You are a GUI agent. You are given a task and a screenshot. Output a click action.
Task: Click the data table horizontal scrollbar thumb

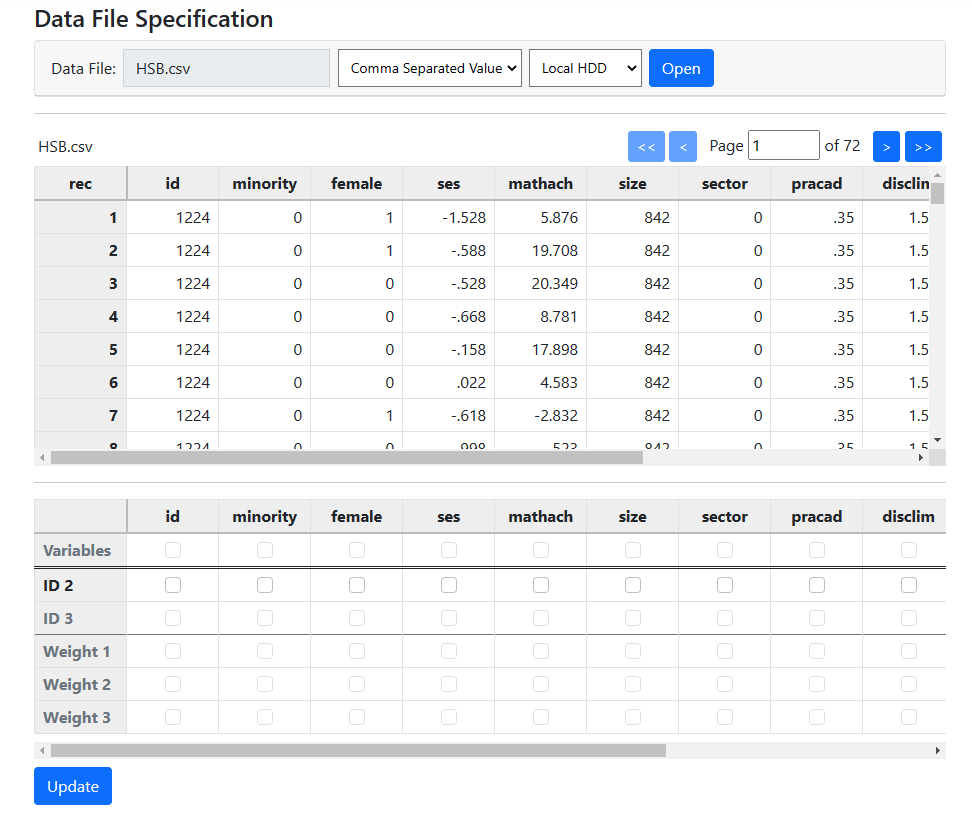(x=346, y=458)
